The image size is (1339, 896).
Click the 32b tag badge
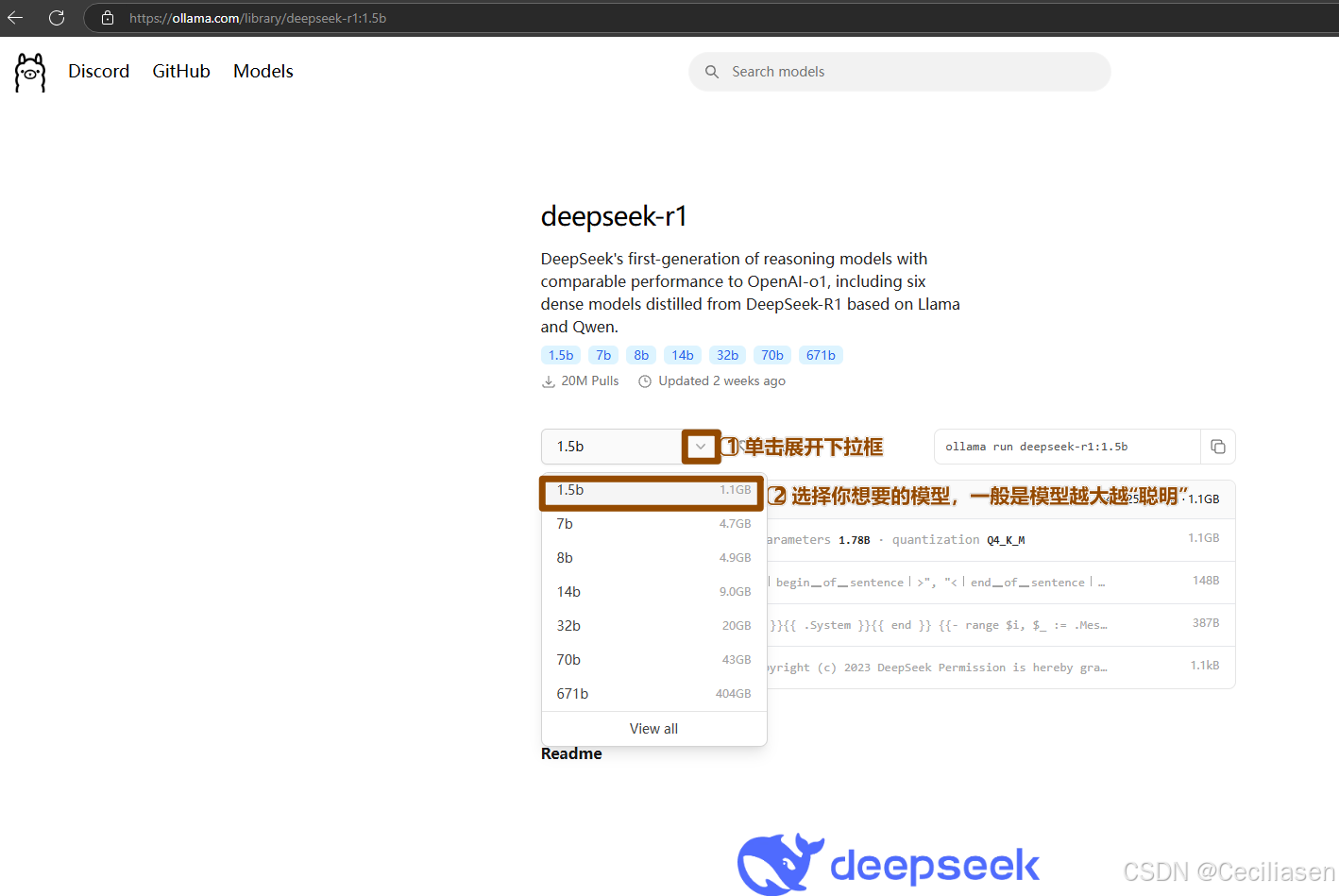tap(727, 355)
